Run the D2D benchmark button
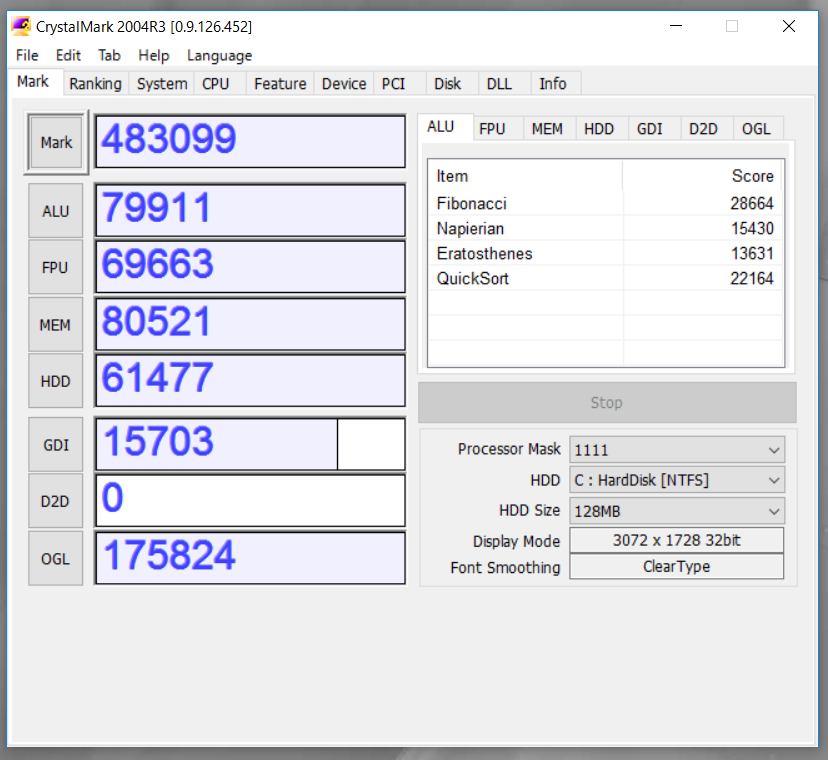The width and height of the screenshot is (828, 760). click(x=55, y=501)
